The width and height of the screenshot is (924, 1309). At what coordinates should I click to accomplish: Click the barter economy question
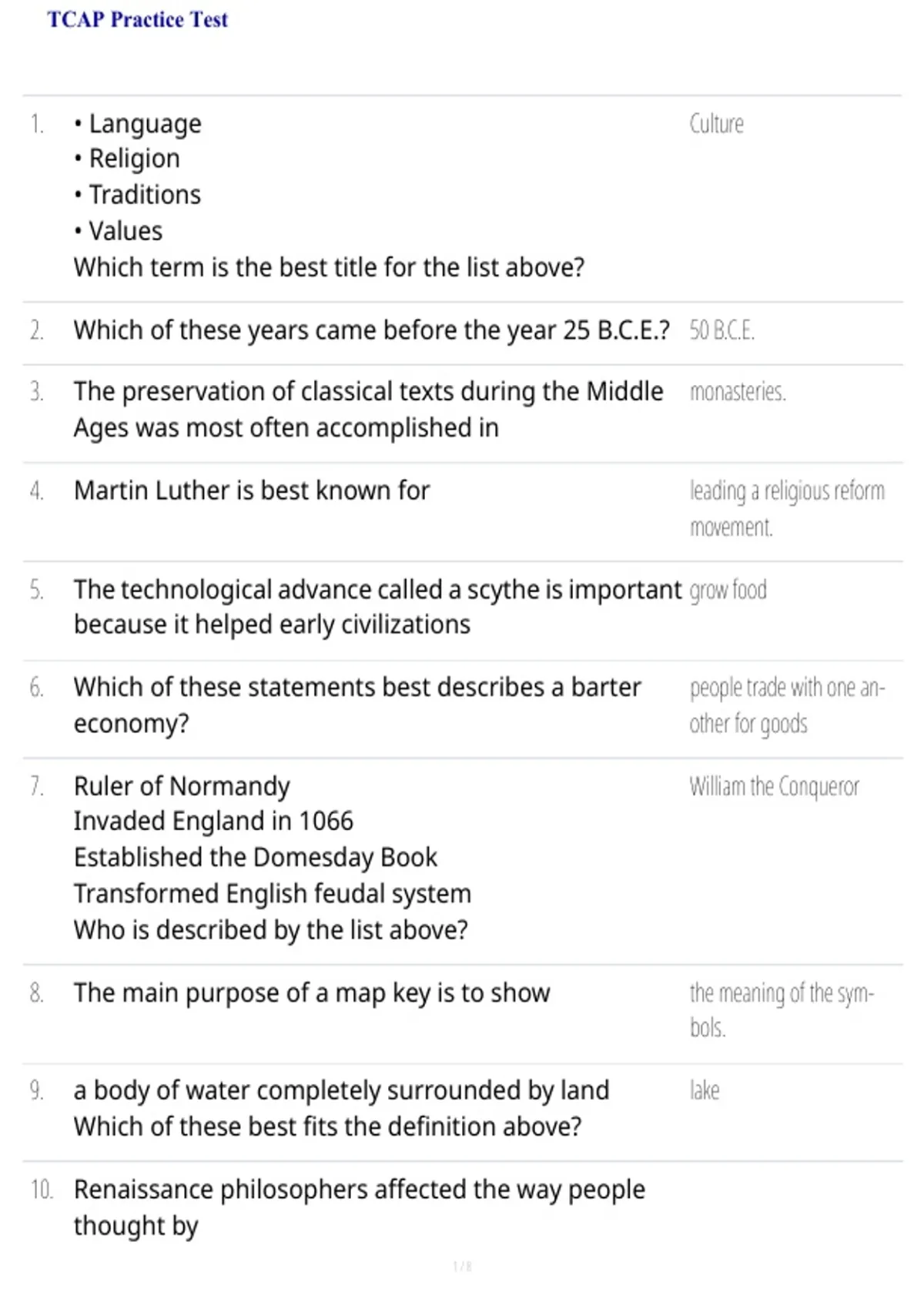point(357,705)
